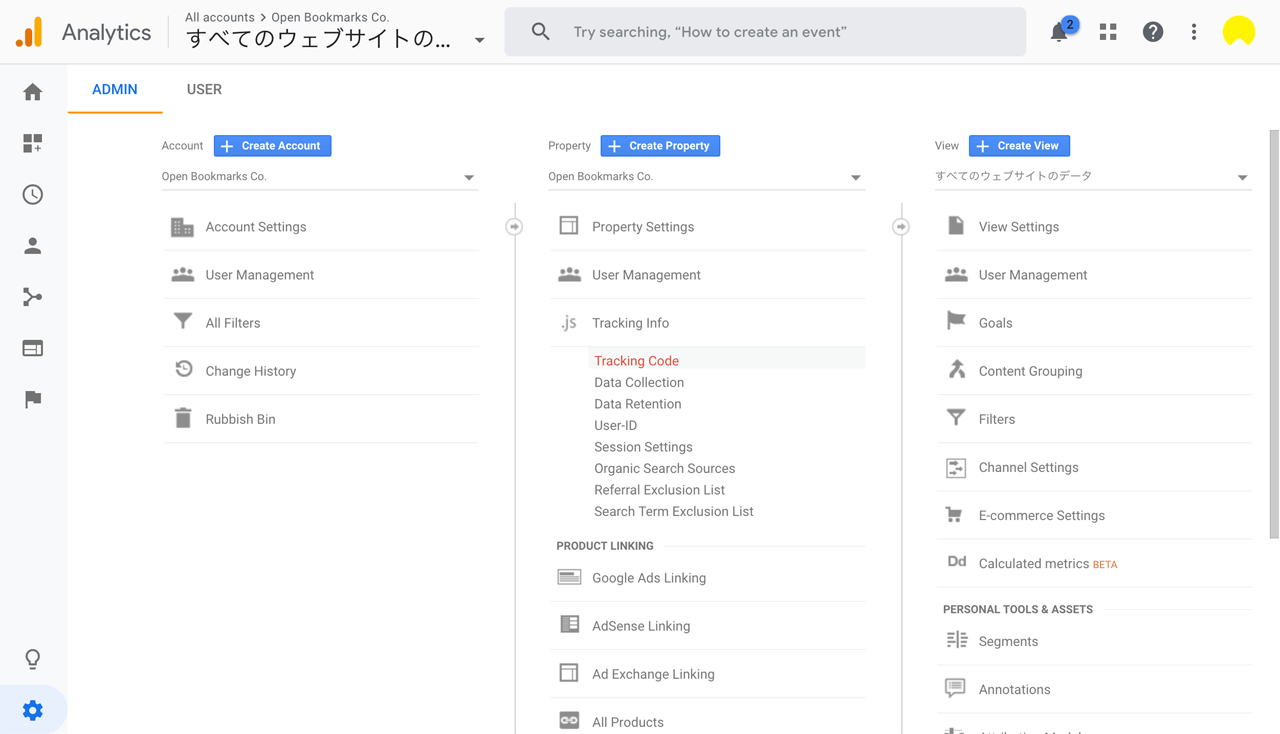
Task: Click the Segments icon
Action: (x=957, y=640)
